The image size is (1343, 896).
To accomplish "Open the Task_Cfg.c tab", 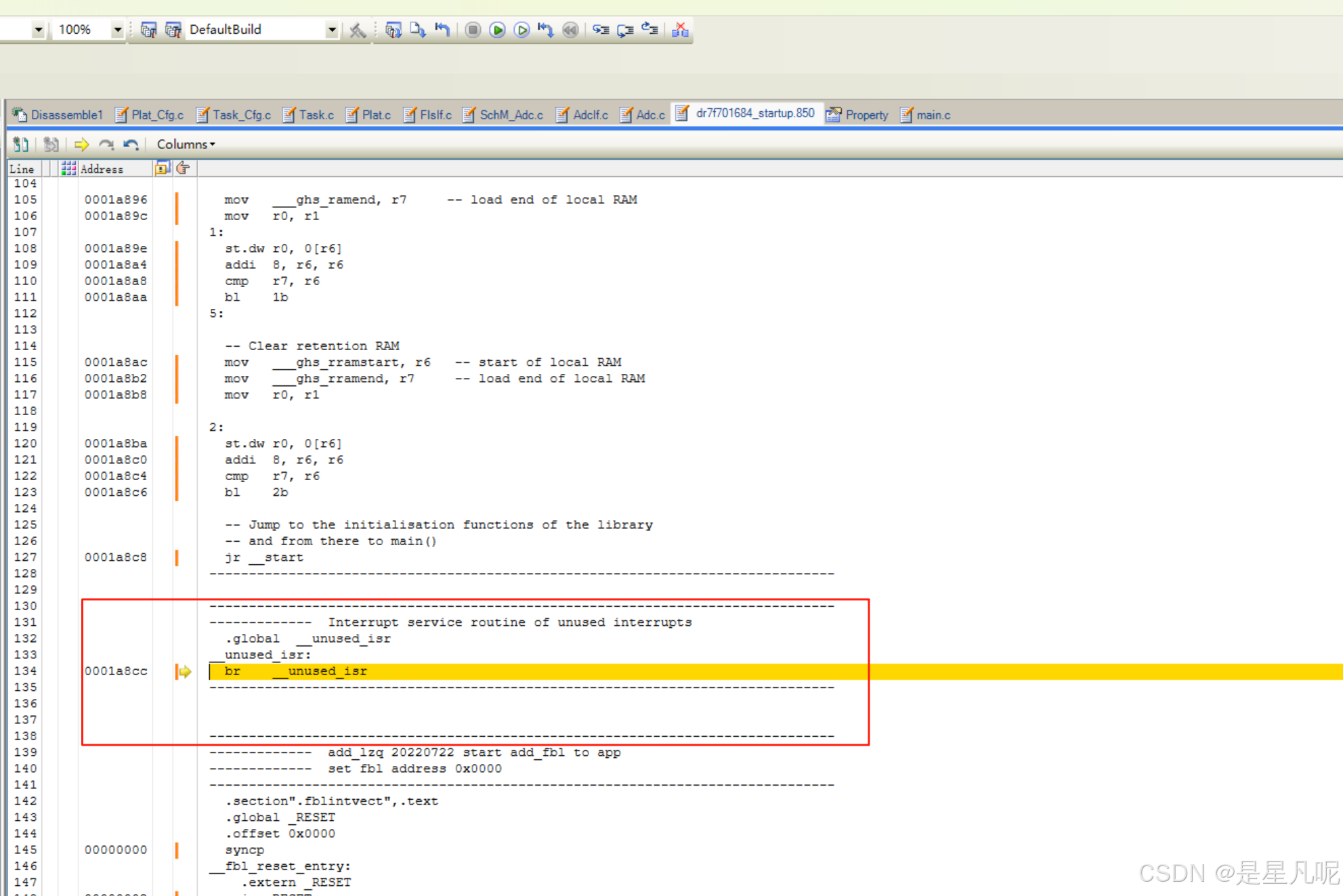I will coord(234,115).
